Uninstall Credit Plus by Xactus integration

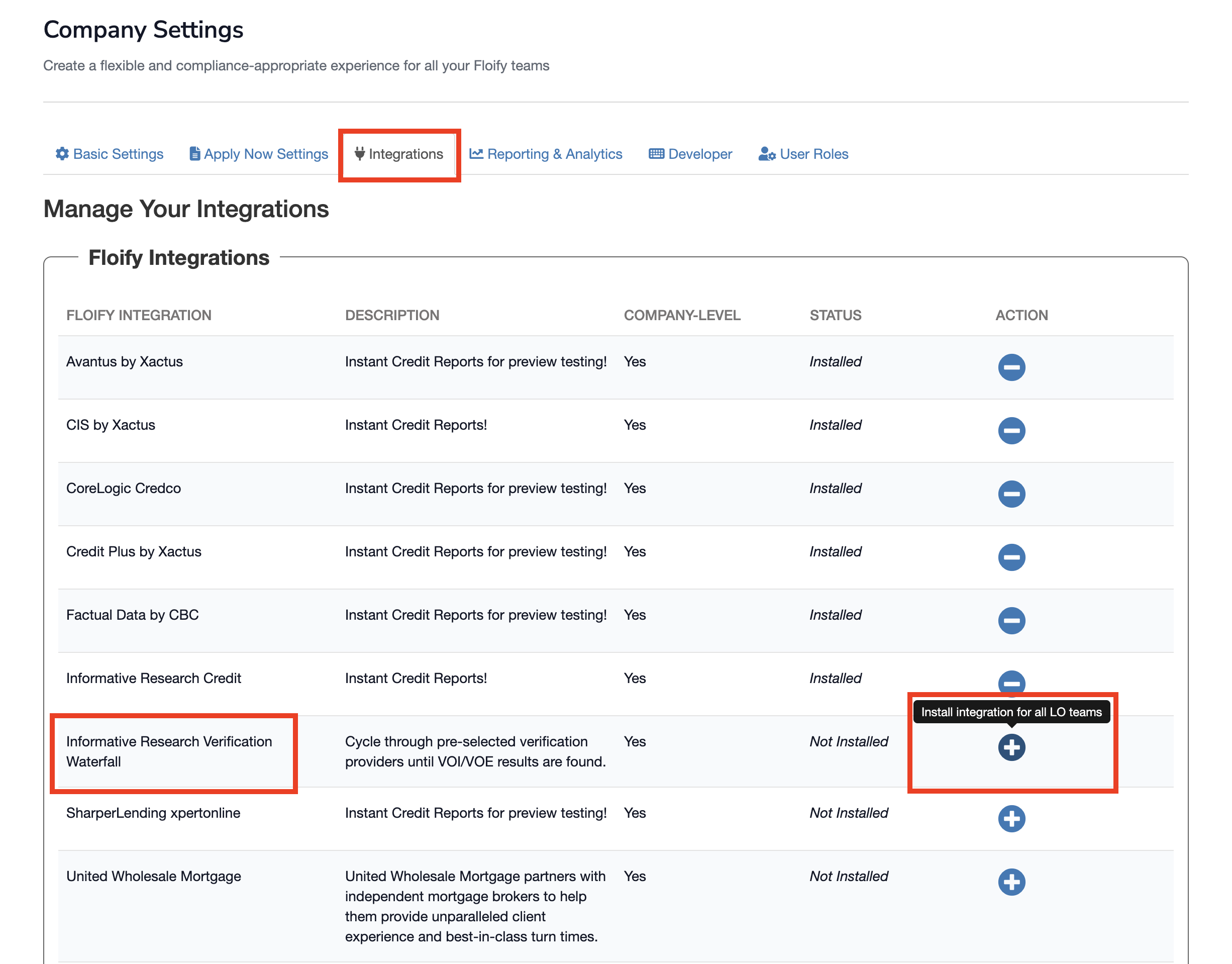pos(1011,557)
